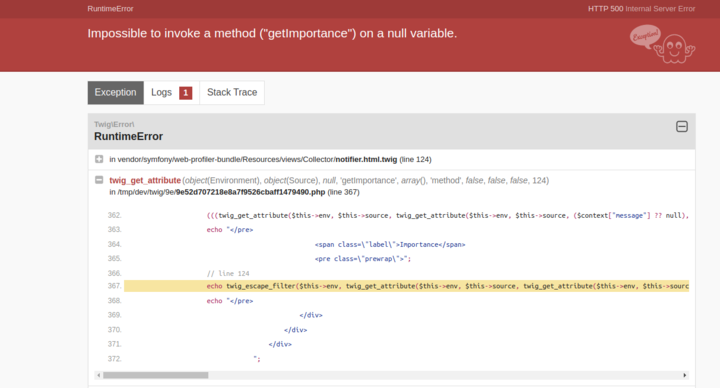The width and height of the screenshot is (720, 388).
Task: Collapse the RuntimeError block with minus icon
Action: pyautogui.click(x=681, y=126)
